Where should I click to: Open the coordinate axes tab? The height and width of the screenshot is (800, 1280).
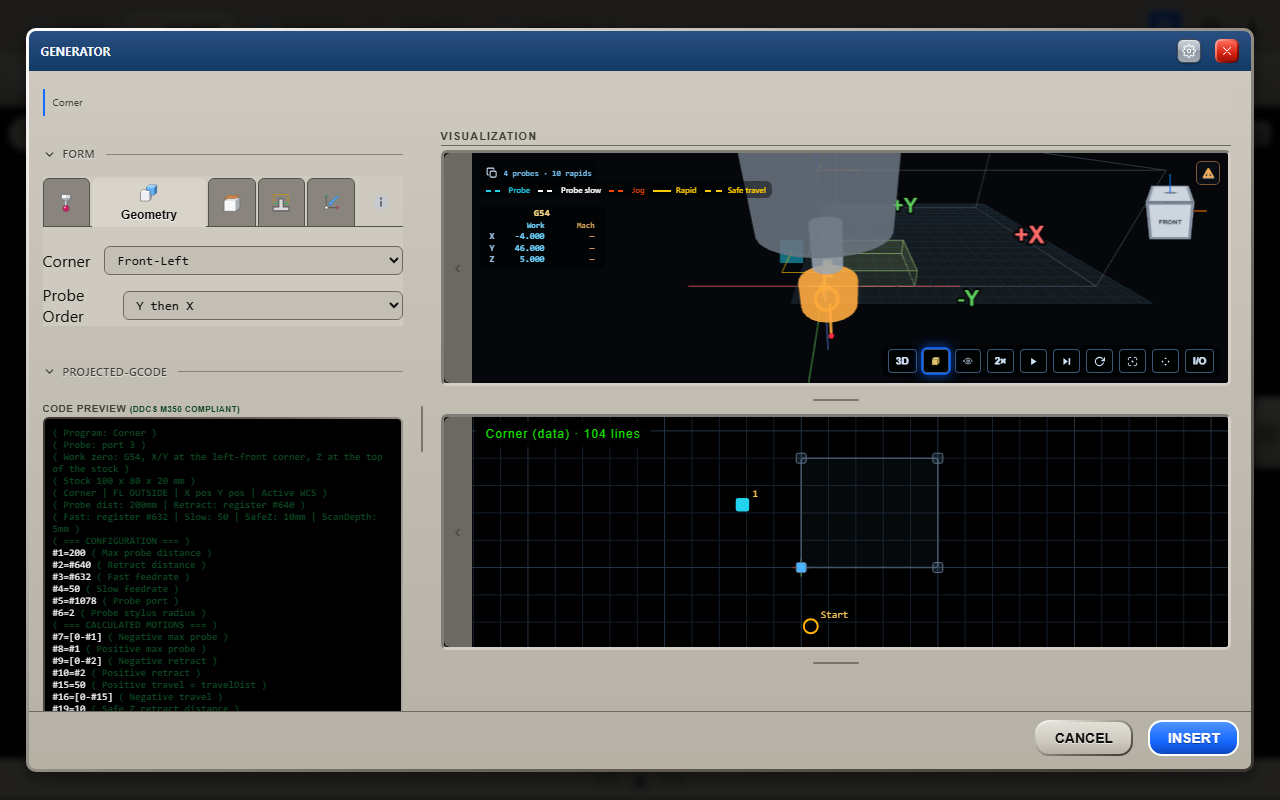[331, 202]
